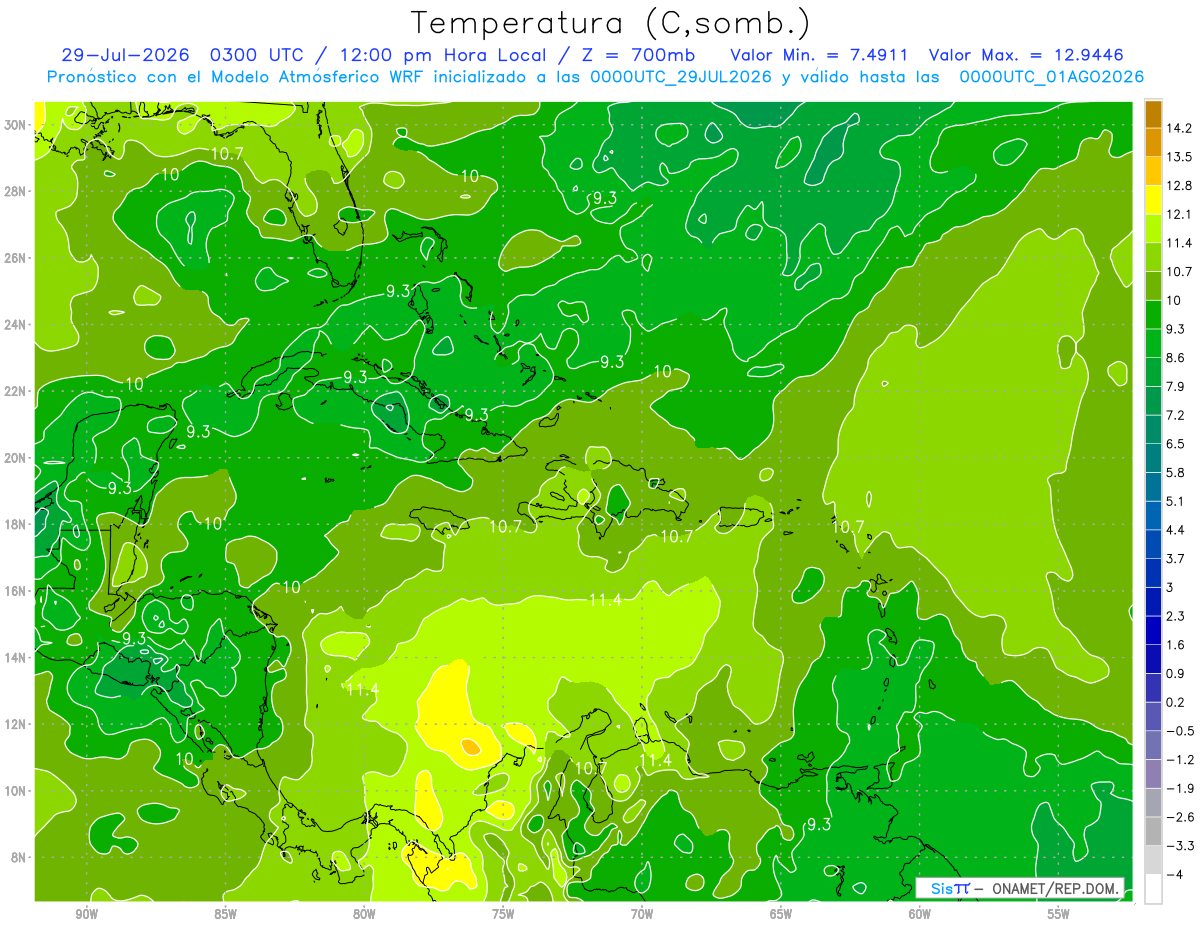
Task: Click the 26N latitude axis label
Action: pyautogui.click(x=17, y=258)
